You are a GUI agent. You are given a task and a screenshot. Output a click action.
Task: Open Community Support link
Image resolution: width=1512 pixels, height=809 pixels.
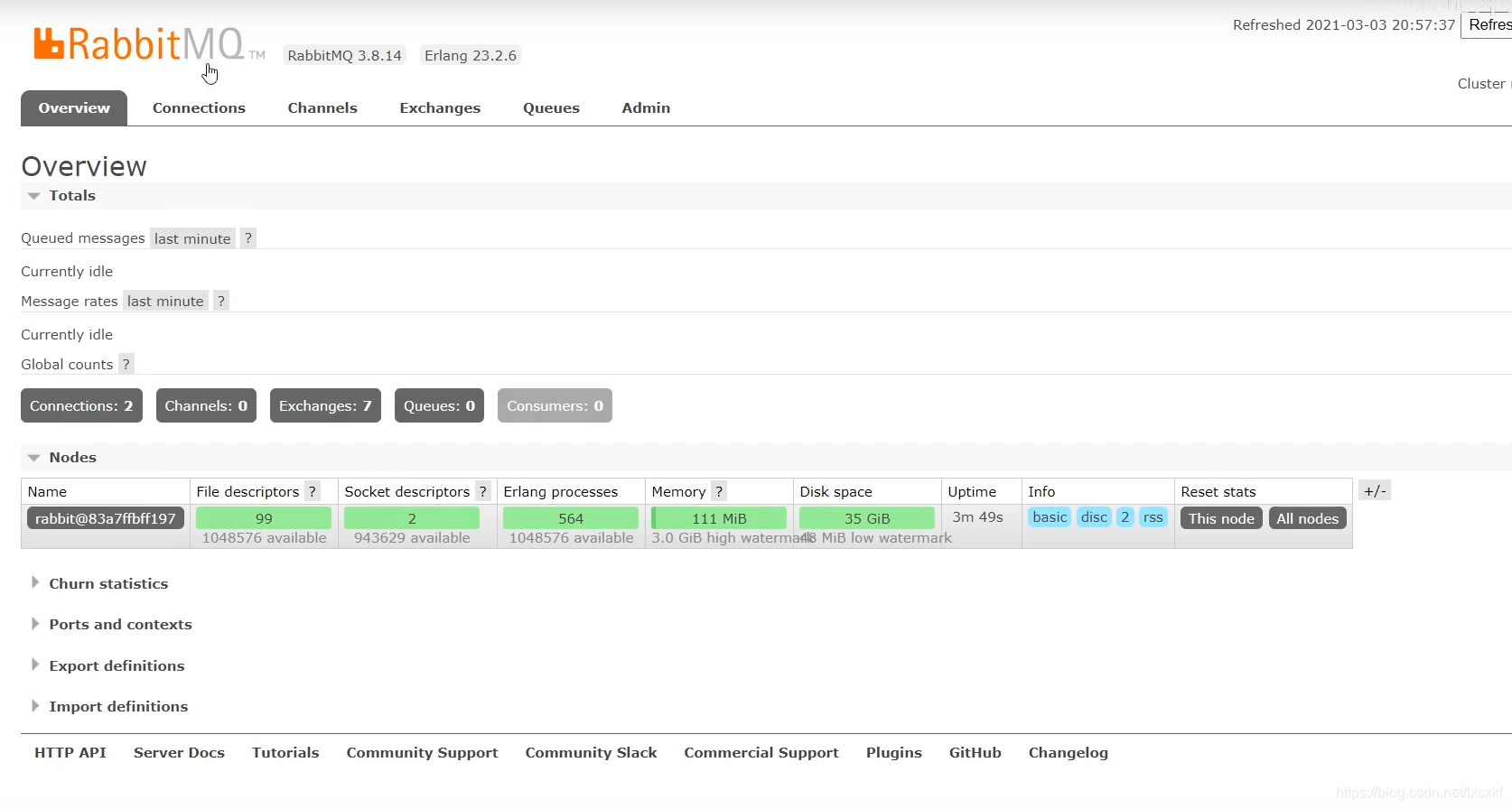pos(422,753)
